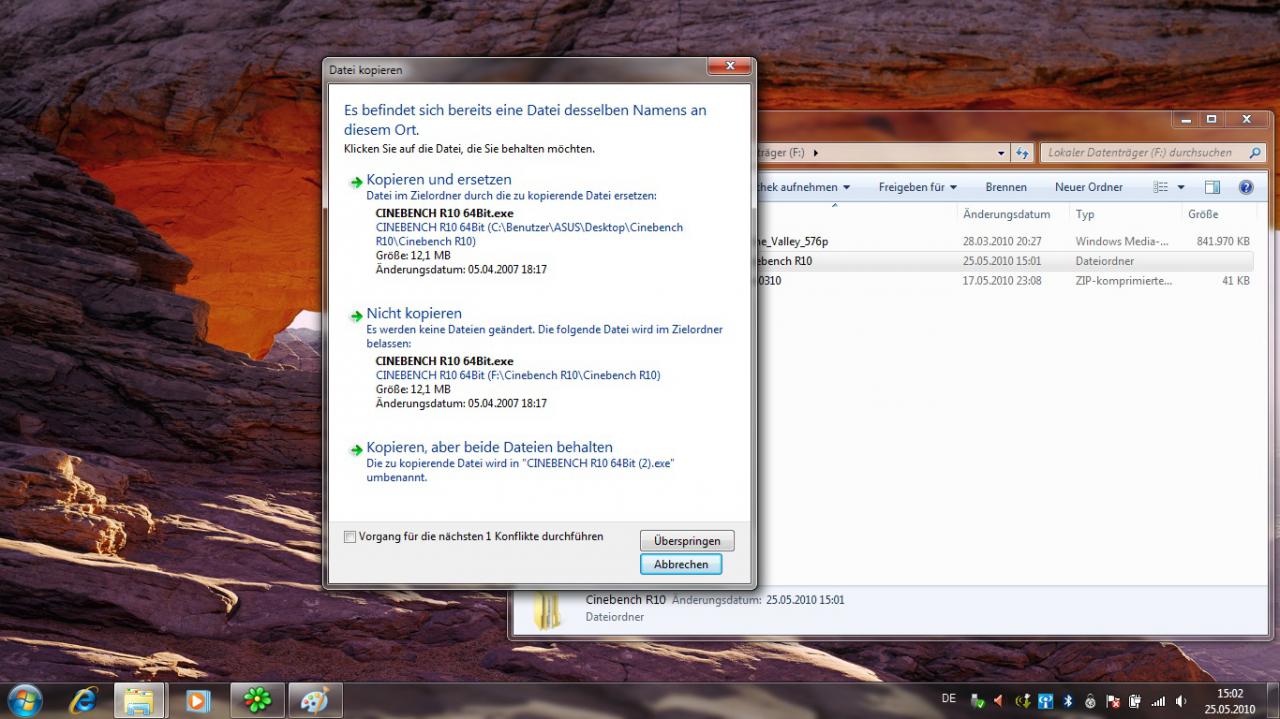The height and width of the screenshot is (719, 1280).
Task: Open Explorer help icon
Action: (x=1246, y=187)
